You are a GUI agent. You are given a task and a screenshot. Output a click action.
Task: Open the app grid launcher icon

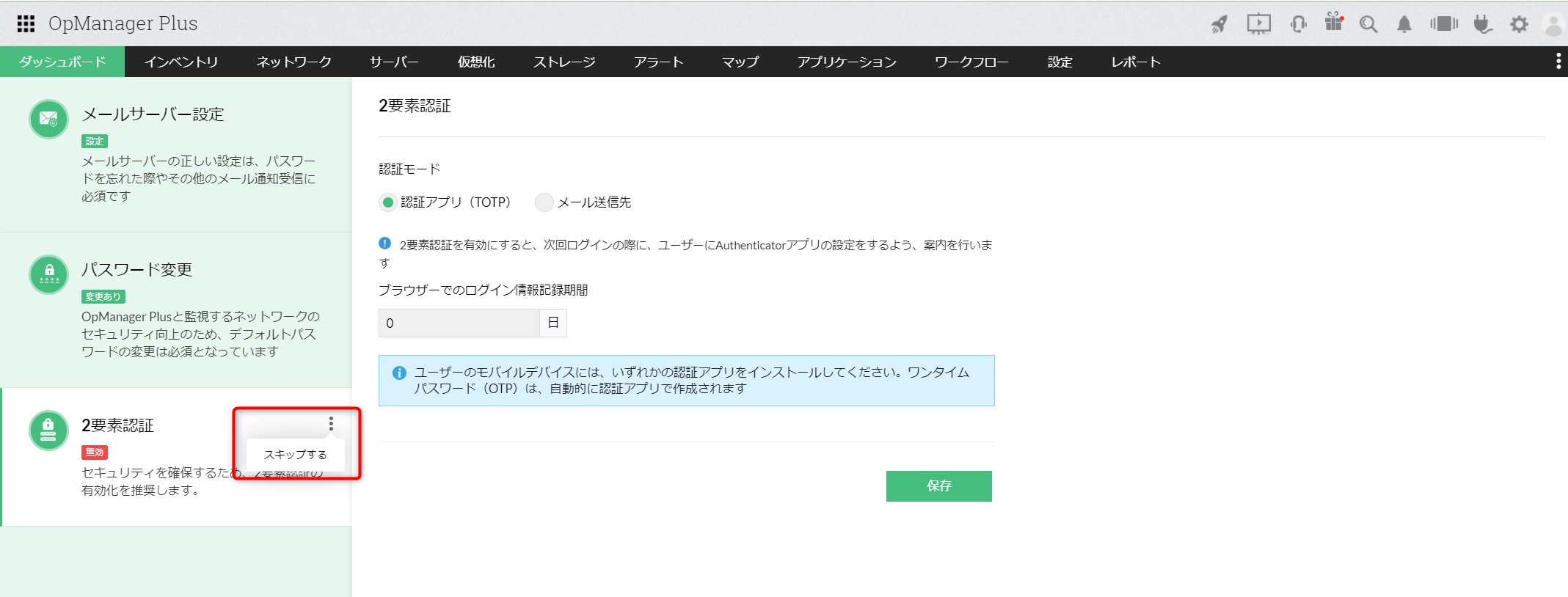pos(26,24)
